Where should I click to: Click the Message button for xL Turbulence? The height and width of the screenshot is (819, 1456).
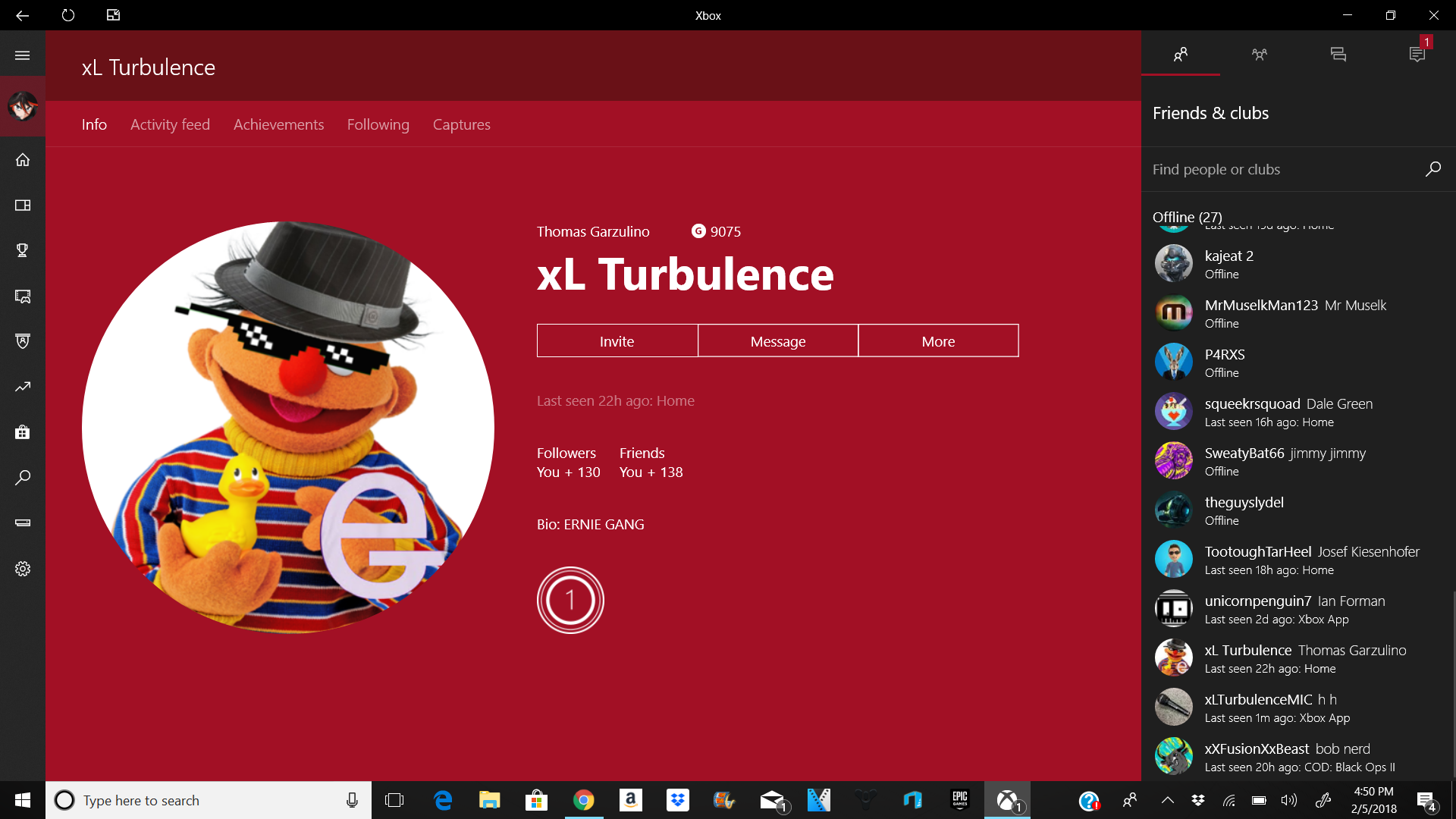tap(778, 341)
